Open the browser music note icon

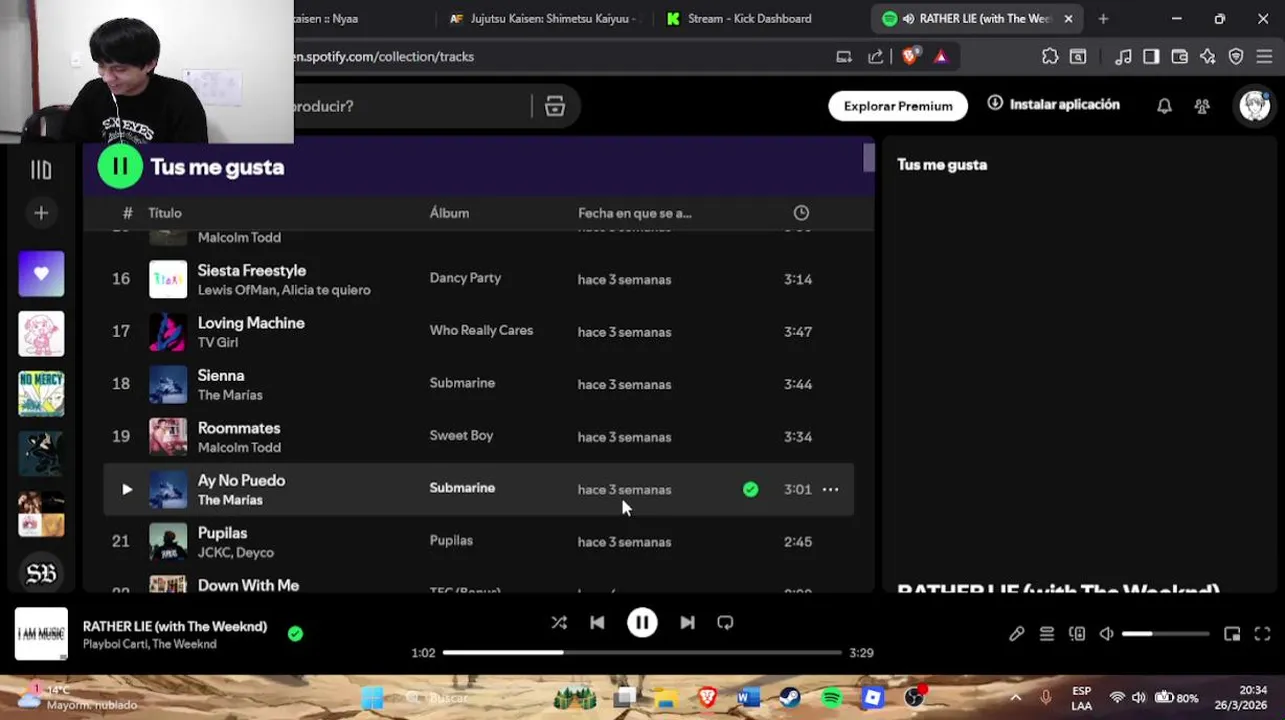click(1123, 57)
